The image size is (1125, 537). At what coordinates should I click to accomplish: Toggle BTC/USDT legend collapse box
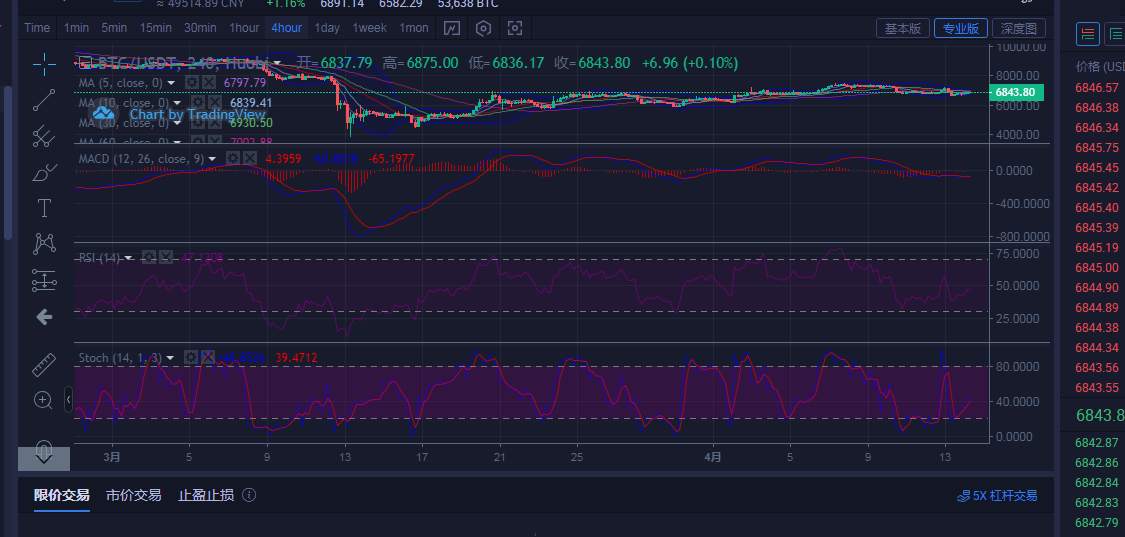[83, 62]
